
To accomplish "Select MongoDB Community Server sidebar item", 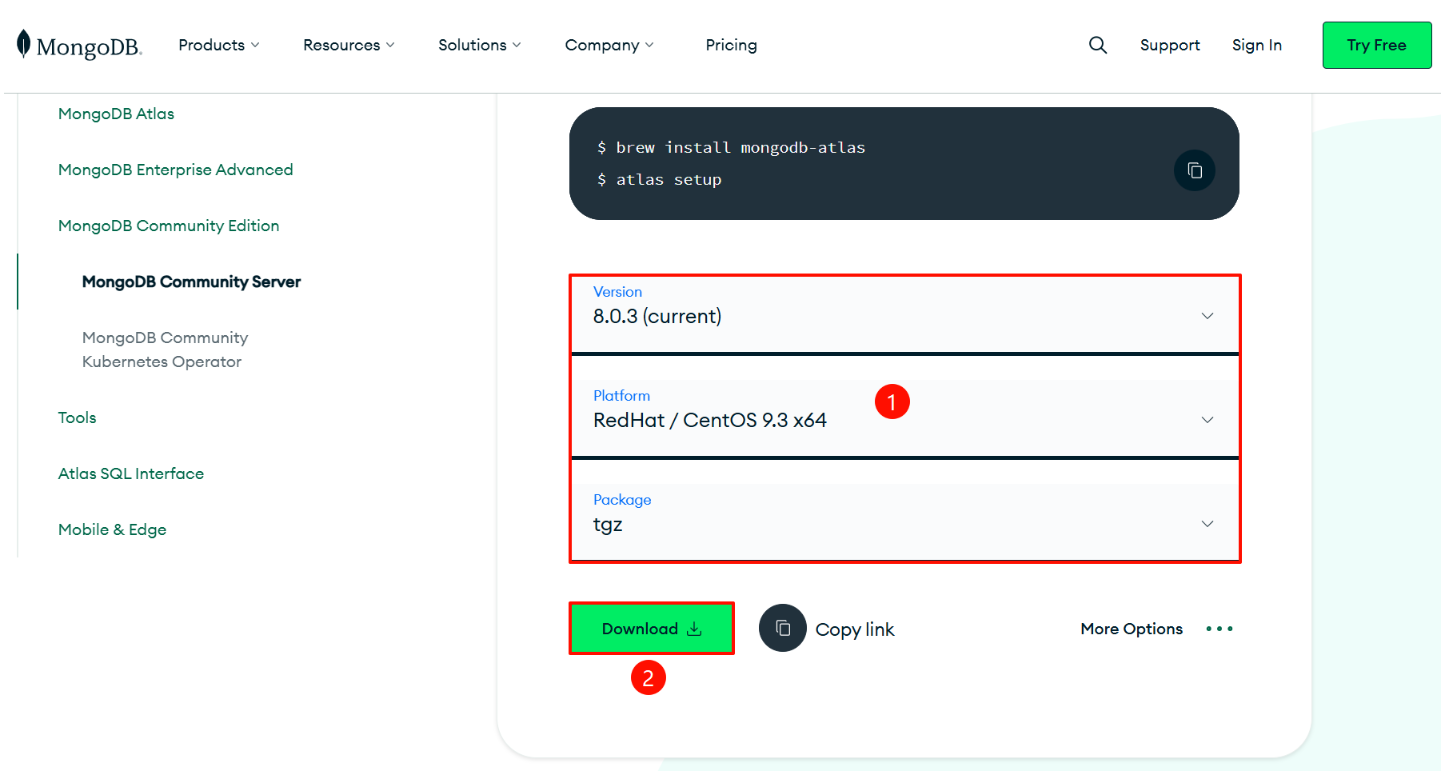I will pos(191,282).
